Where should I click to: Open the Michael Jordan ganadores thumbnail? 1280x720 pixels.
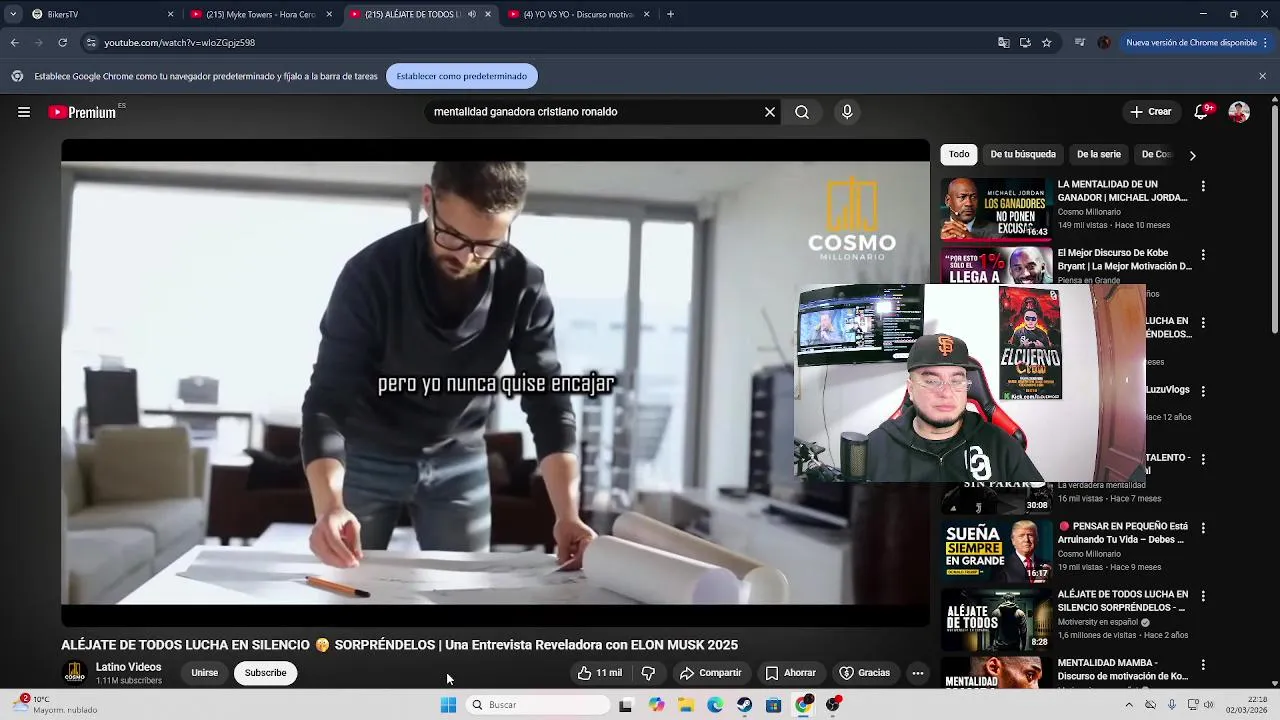point(996,209)
